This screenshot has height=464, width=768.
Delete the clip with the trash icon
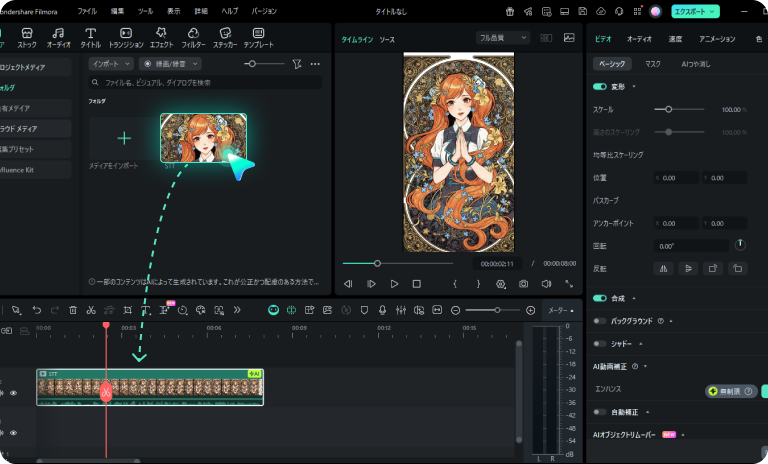coord(72,310)
